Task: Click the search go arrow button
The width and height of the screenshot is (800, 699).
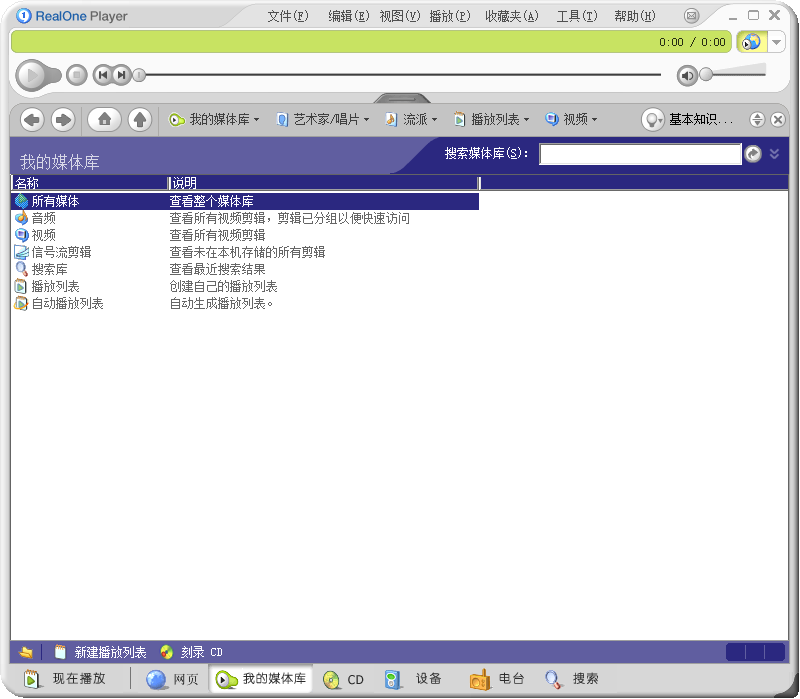Action: [753, 154]
